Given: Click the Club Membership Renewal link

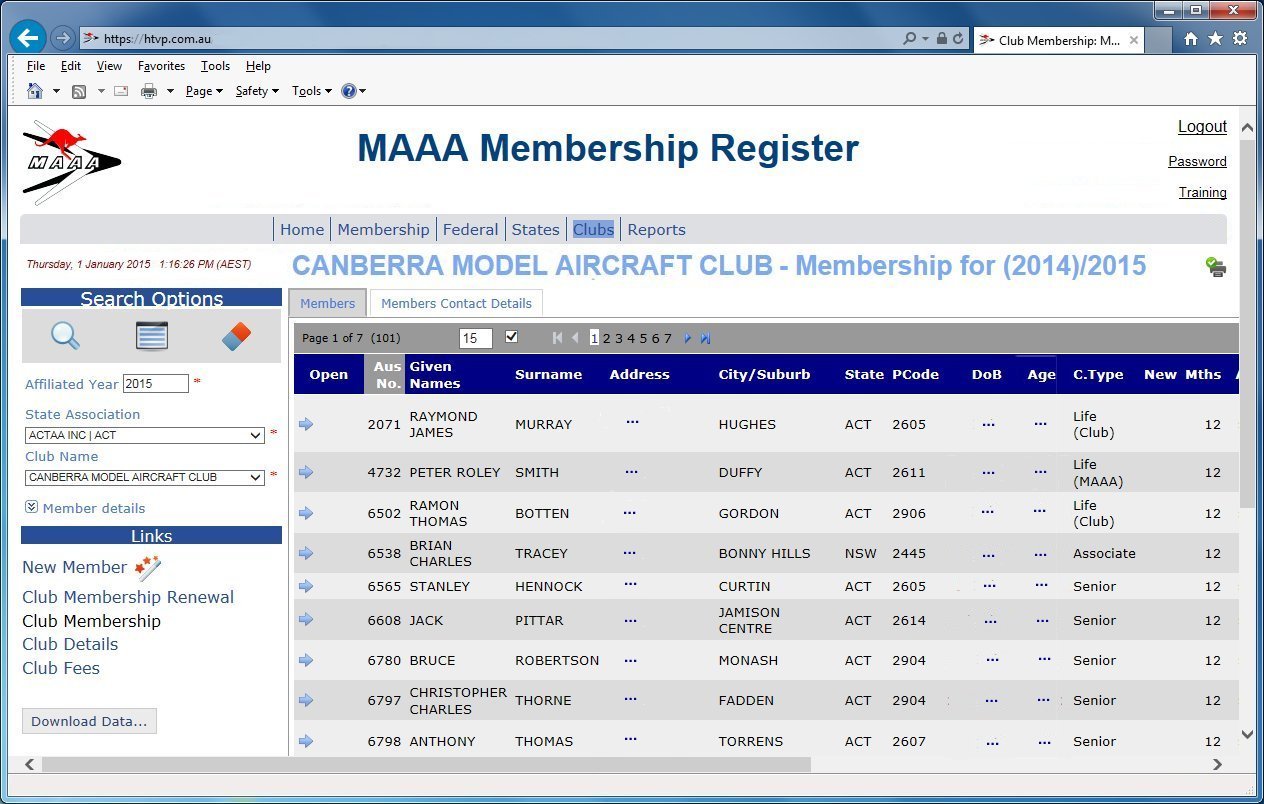Looking at the screenshot, I should [128, 597].
